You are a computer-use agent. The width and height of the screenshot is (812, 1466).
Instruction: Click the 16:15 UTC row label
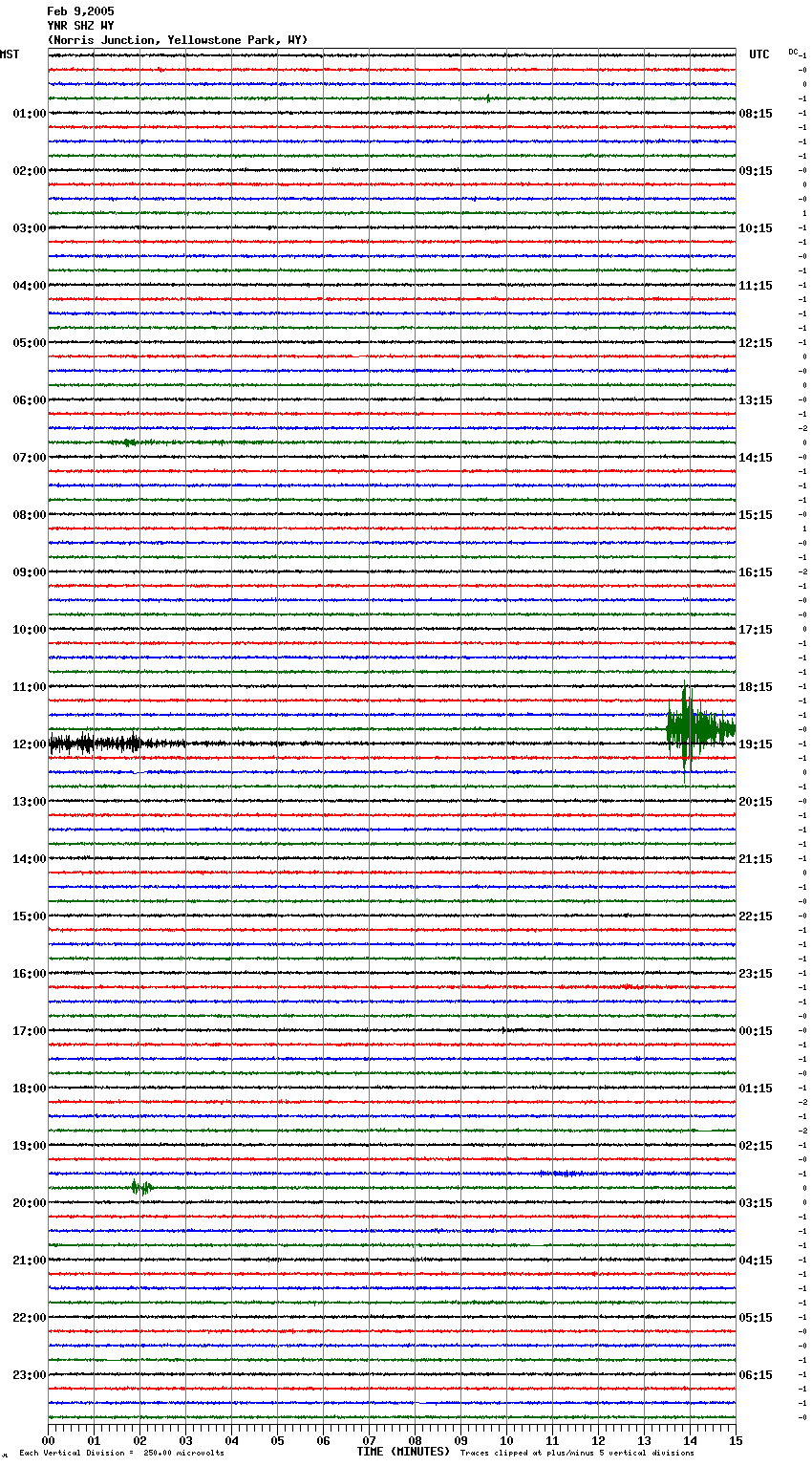(756, 572)
